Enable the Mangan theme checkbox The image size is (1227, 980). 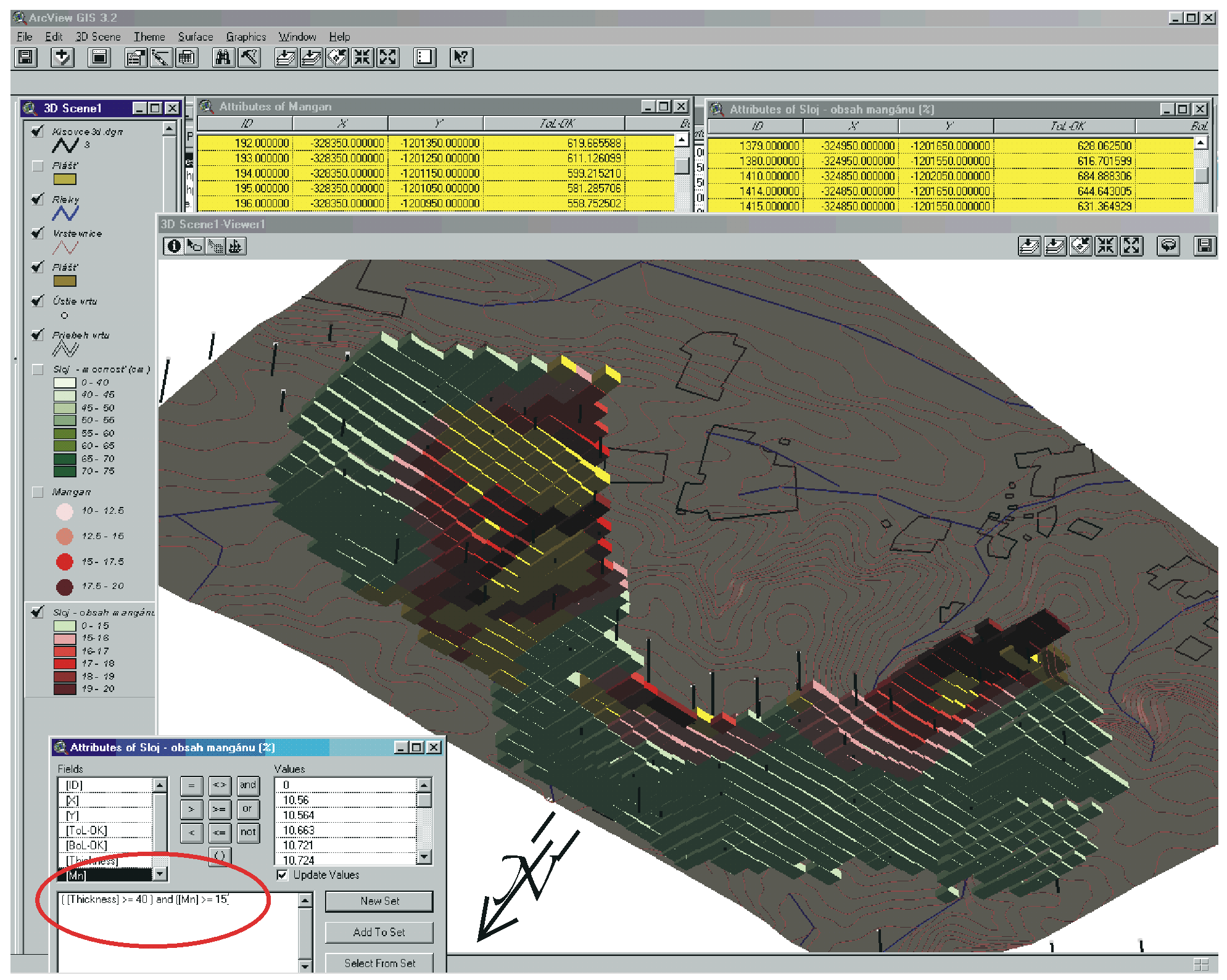pos(38,492)
